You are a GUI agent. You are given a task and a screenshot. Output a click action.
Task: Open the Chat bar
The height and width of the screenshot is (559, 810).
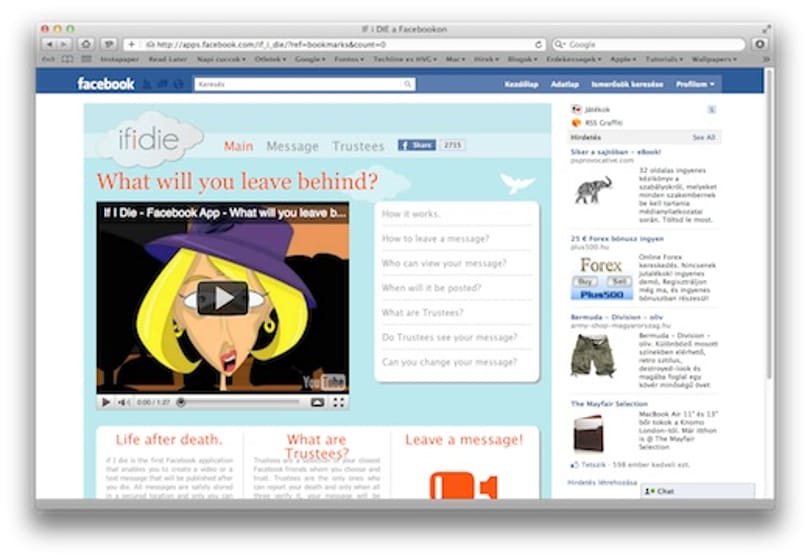coord(697,491)
